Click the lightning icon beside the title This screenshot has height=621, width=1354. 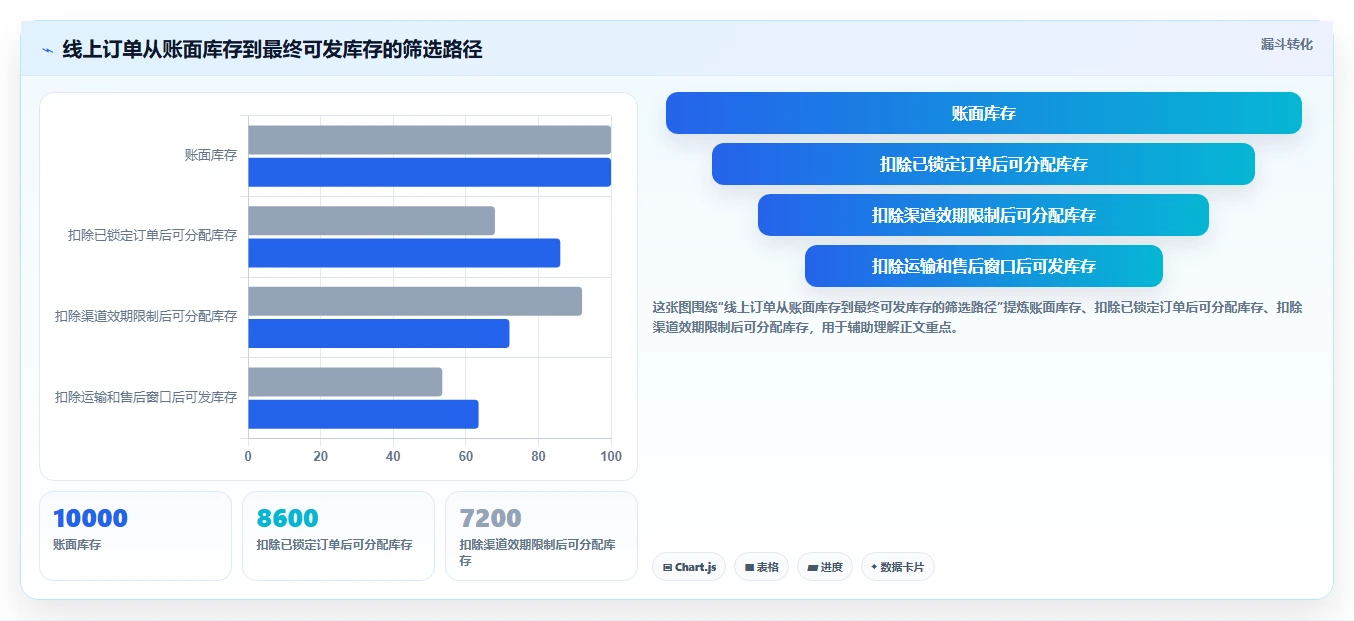point(47,49)
